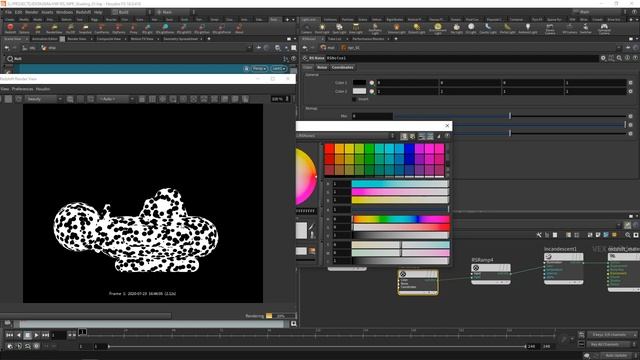Click the network editor find node icon
640x360 pixels.
coord(627,235)
